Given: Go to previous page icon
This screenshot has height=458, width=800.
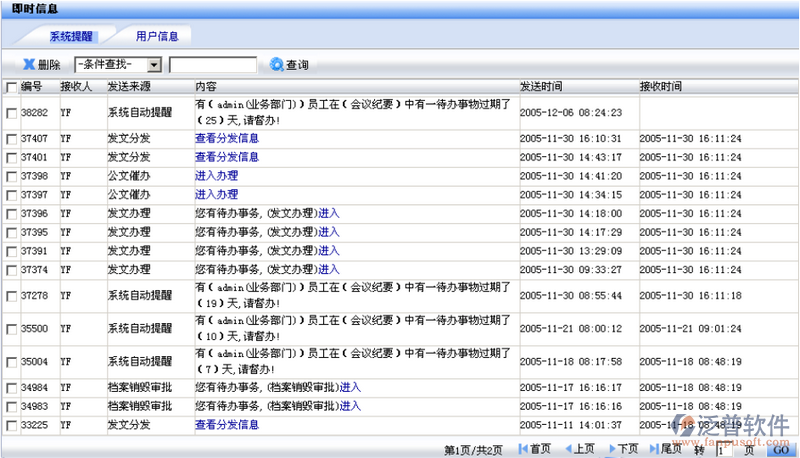Looking at the screenshot, I should [x=566, y=449].
